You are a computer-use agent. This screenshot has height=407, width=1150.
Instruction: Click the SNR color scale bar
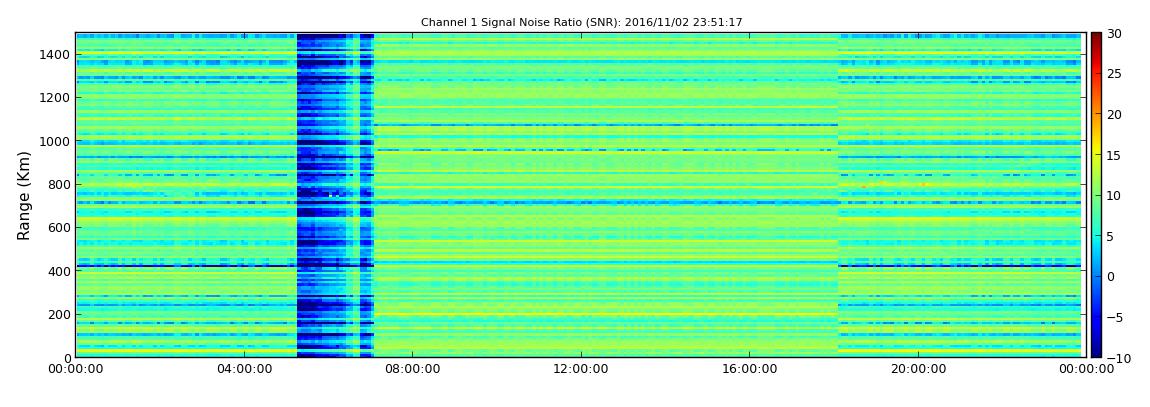pos(1096,195)
